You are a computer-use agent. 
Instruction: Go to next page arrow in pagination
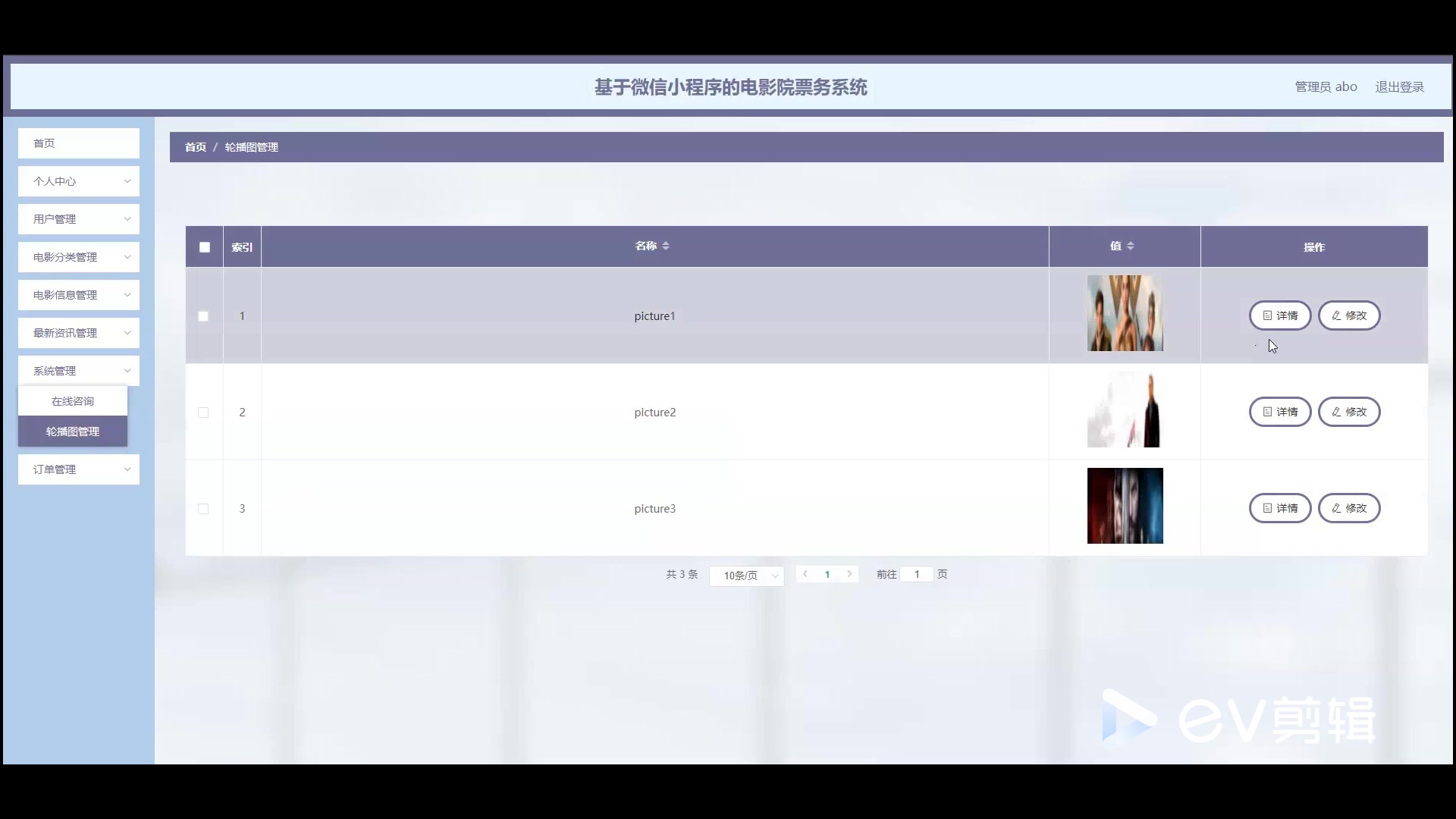[x=849, y=574]
